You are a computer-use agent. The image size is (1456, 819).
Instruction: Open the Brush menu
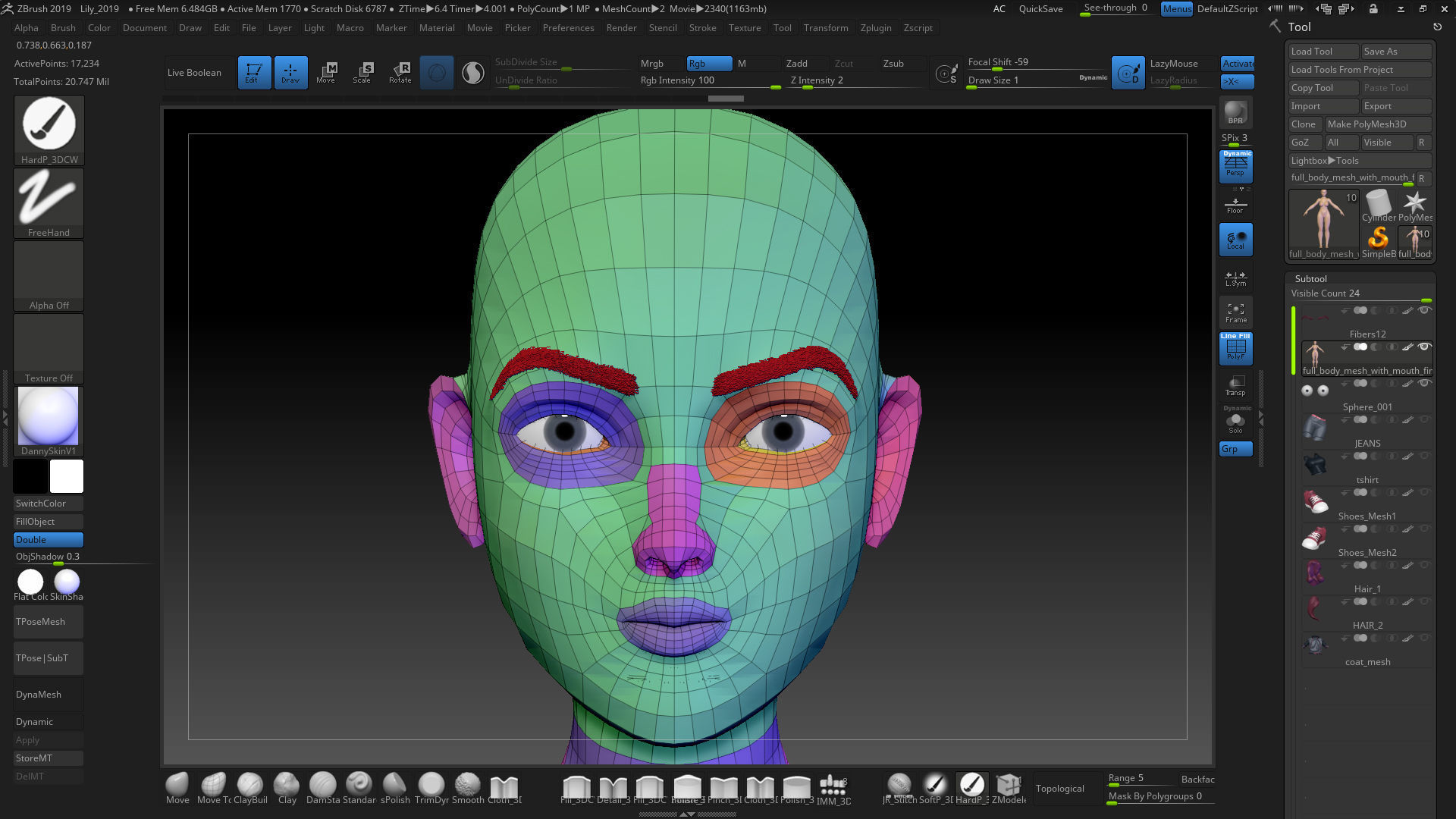click(63, 28)
